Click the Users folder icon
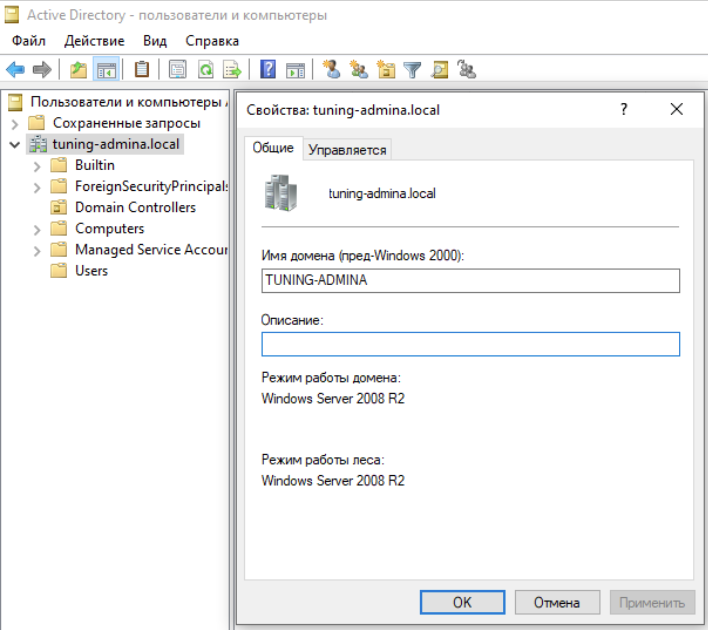The width and height of the screenshot is (708, 630). (x=59, y=271)
